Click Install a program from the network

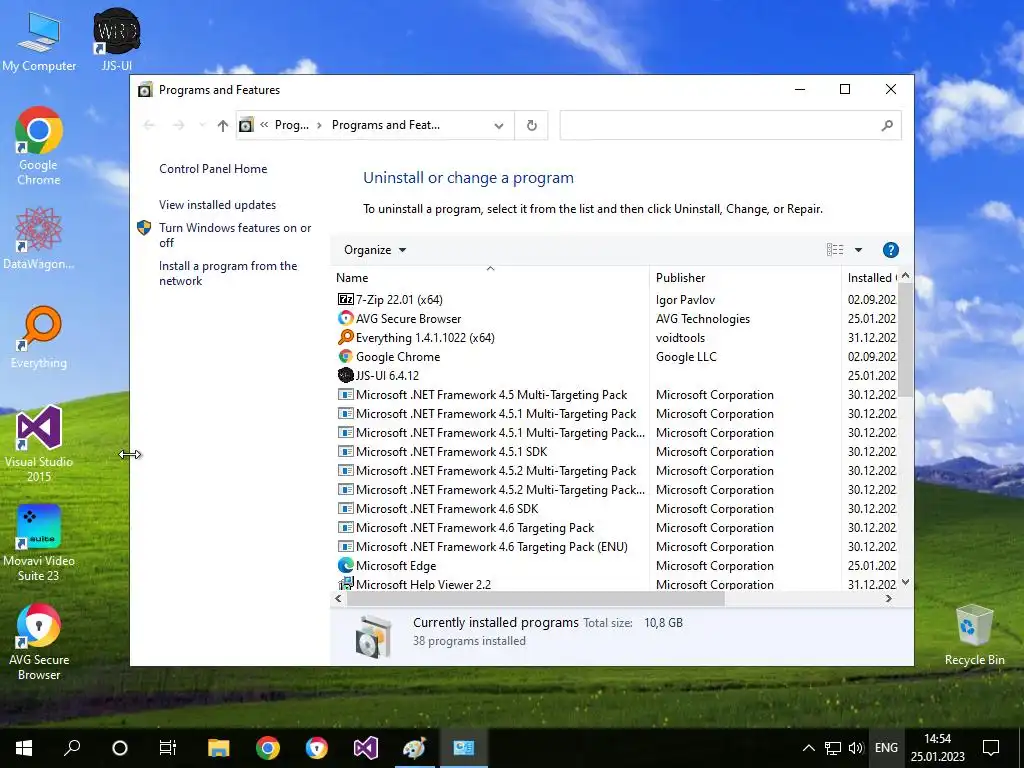(x=228, y=274)
